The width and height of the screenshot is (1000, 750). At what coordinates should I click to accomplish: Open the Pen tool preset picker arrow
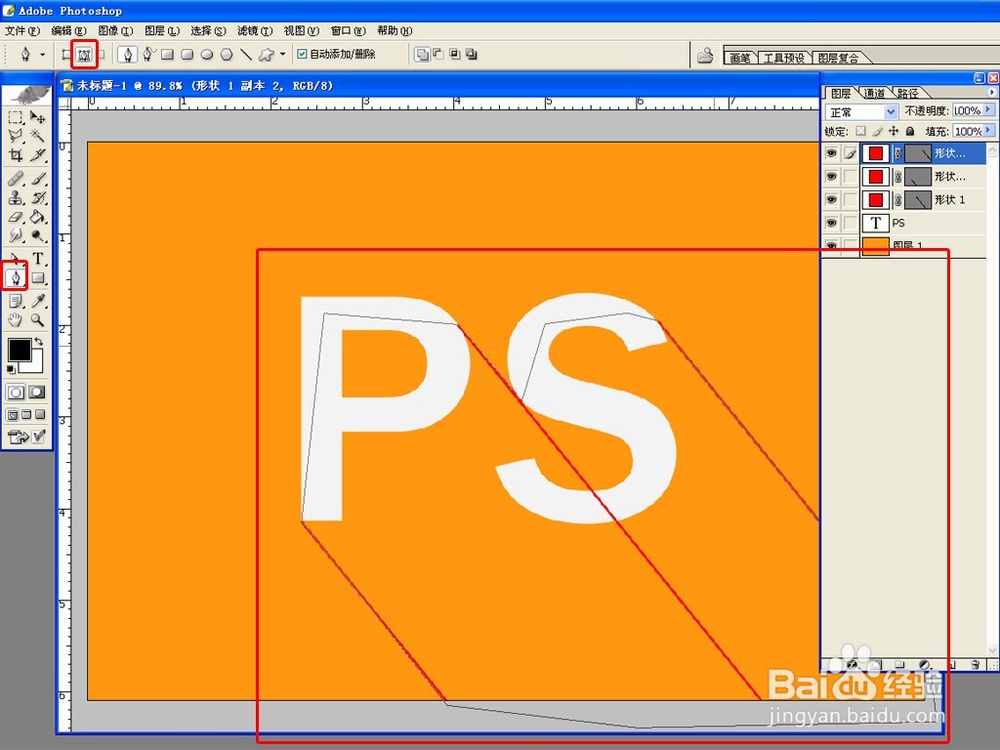(x=43, y=55)
